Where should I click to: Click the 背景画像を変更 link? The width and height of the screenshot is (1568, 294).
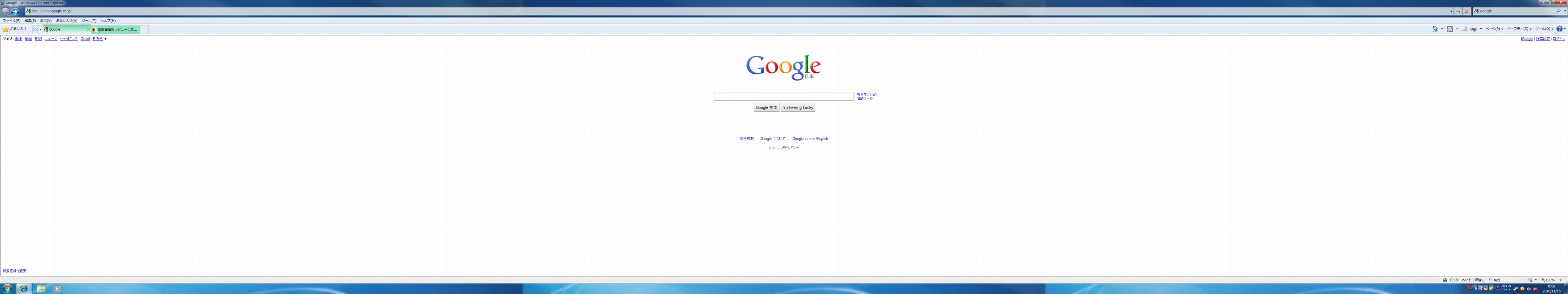pyautogui.click(x=15, y=271)
